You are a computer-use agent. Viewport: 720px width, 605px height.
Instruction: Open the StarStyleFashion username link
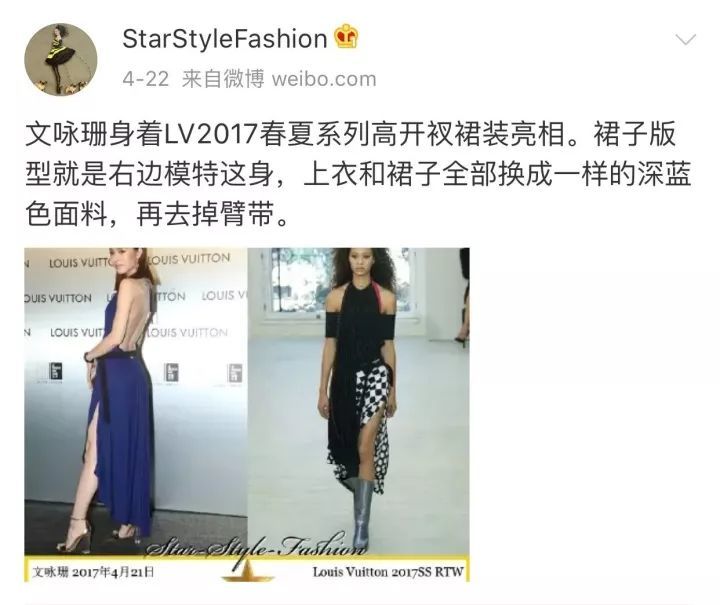click(x=225, y=39)
